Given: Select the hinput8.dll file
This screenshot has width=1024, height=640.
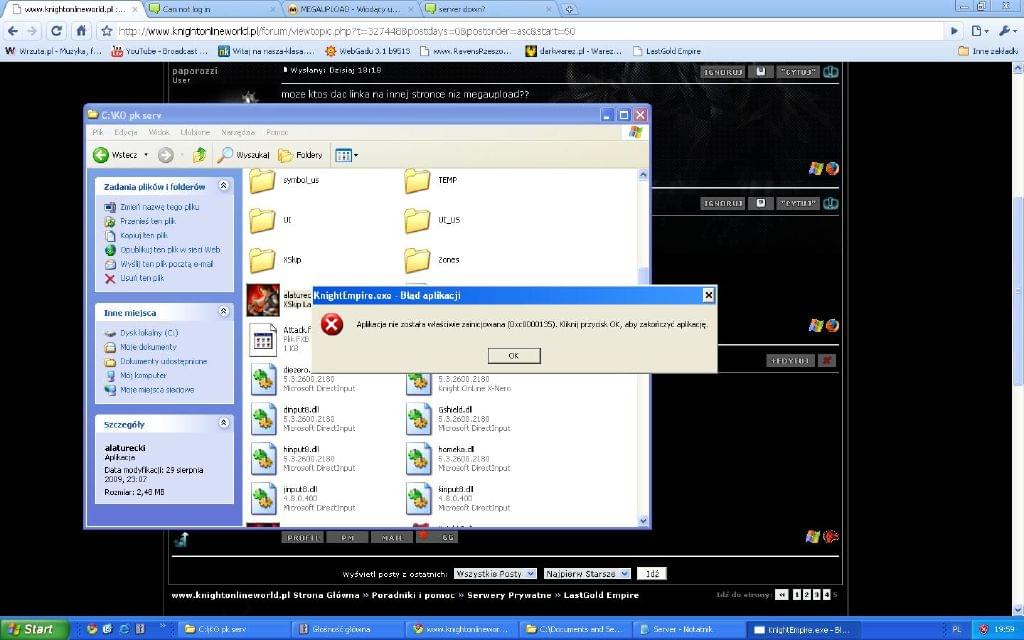Looking at the screenshot, I should click(x=302, y=458).
